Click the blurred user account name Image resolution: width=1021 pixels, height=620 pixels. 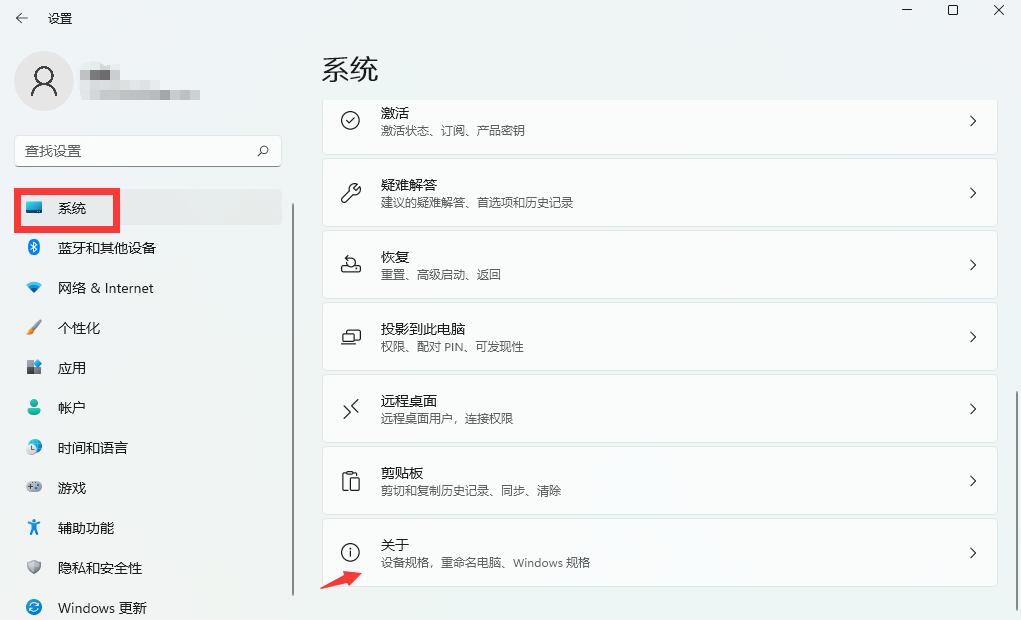pos(139,83)
